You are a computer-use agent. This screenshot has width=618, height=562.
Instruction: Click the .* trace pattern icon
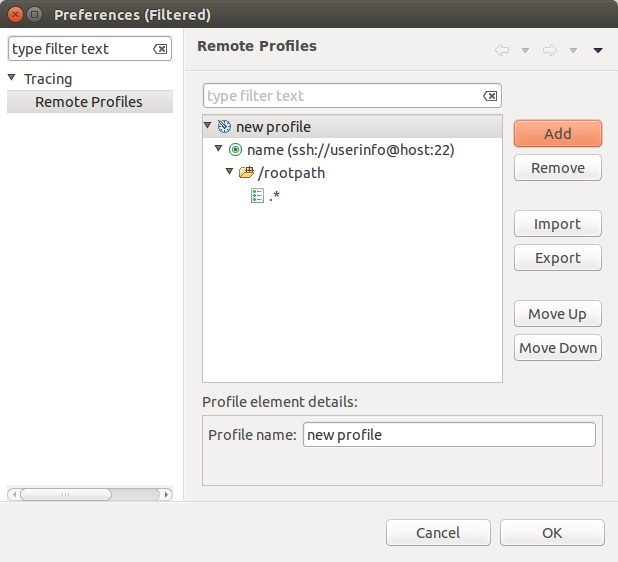point(257,196)
